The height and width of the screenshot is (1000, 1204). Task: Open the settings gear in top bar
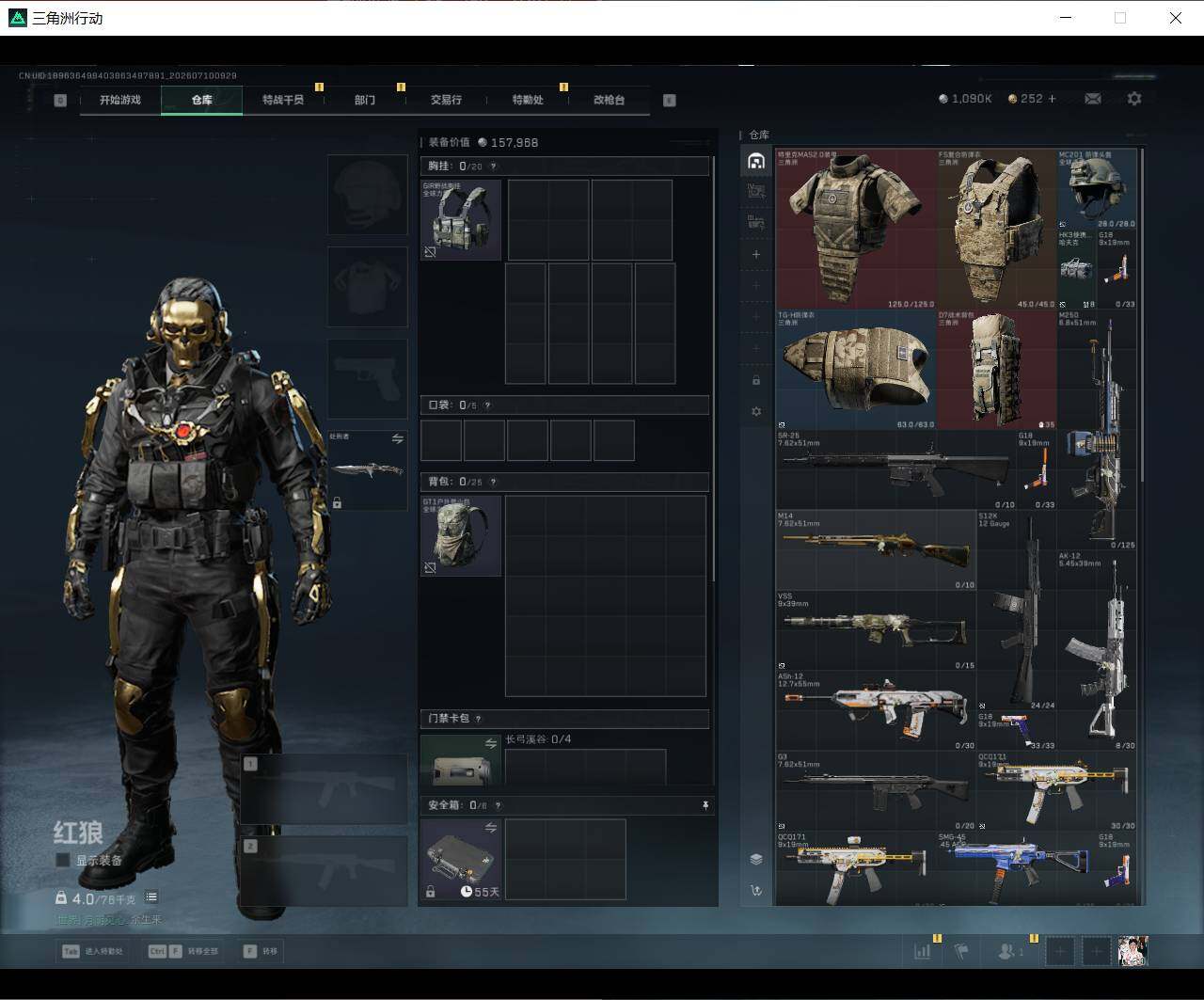1134,99
